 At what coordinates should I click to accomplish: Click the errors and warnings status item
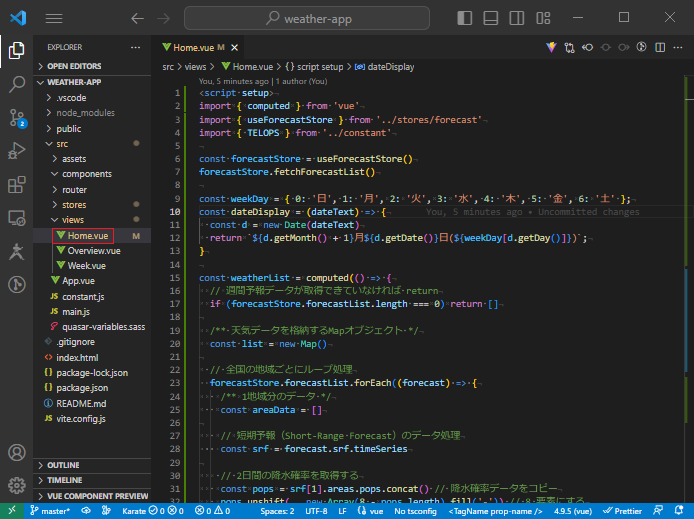(x=212, y=511)
